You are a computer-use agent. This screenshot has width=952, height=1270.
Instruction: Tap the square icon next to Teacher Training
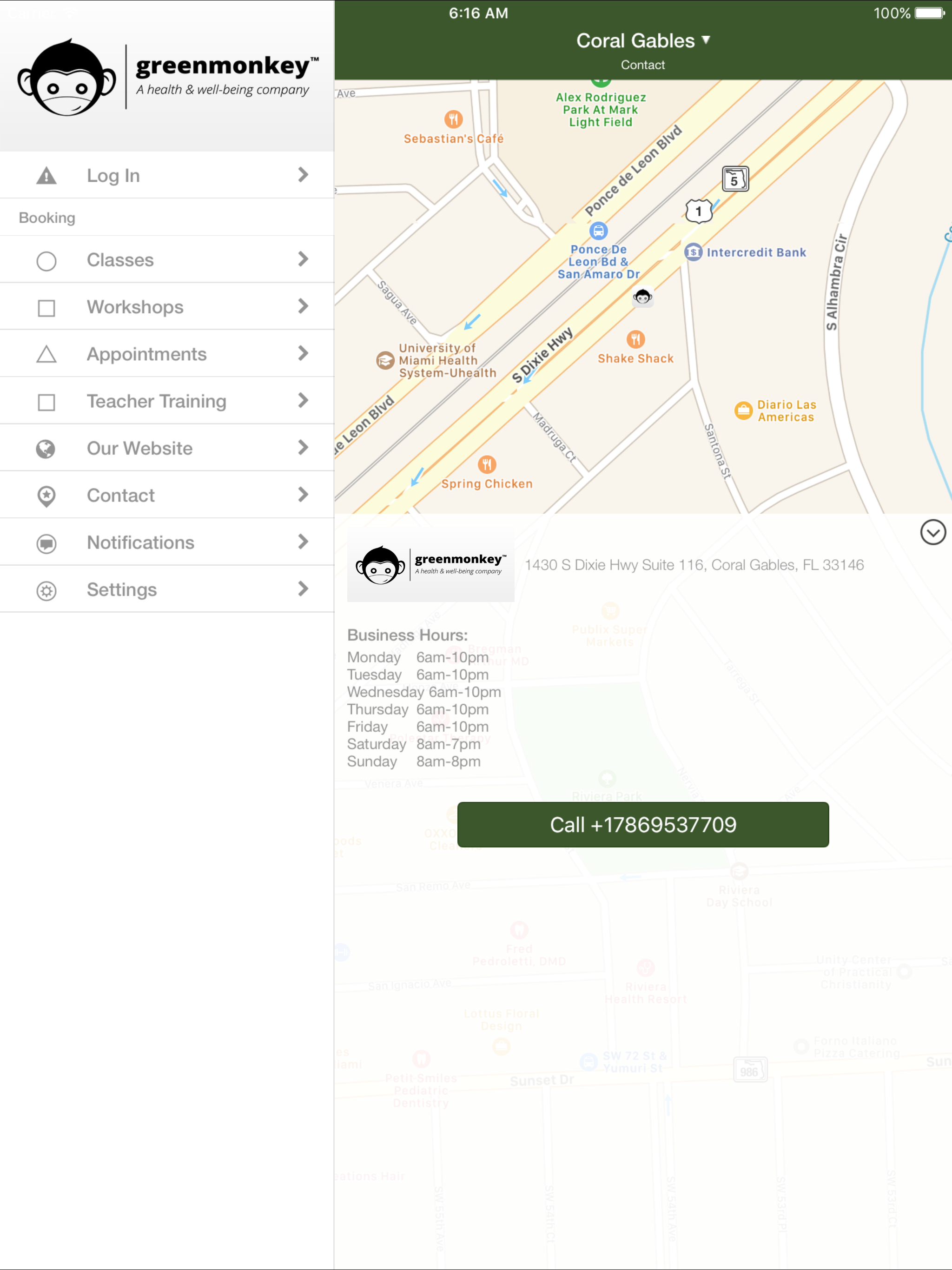tap(46, 402)
